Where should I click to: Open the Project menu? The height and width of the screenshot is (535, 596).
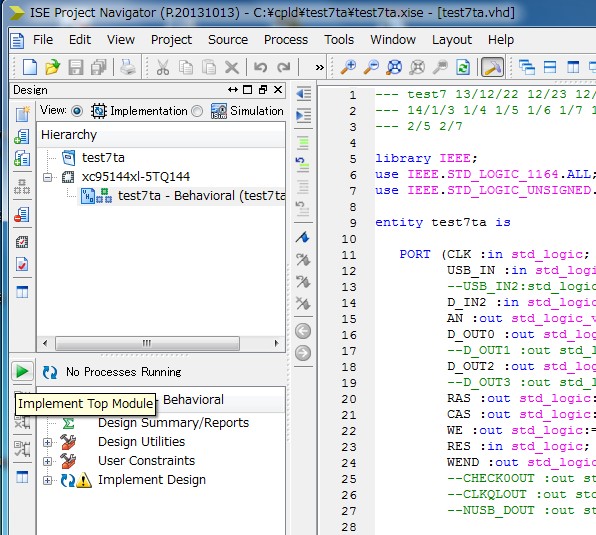click(x=171, y=40)
